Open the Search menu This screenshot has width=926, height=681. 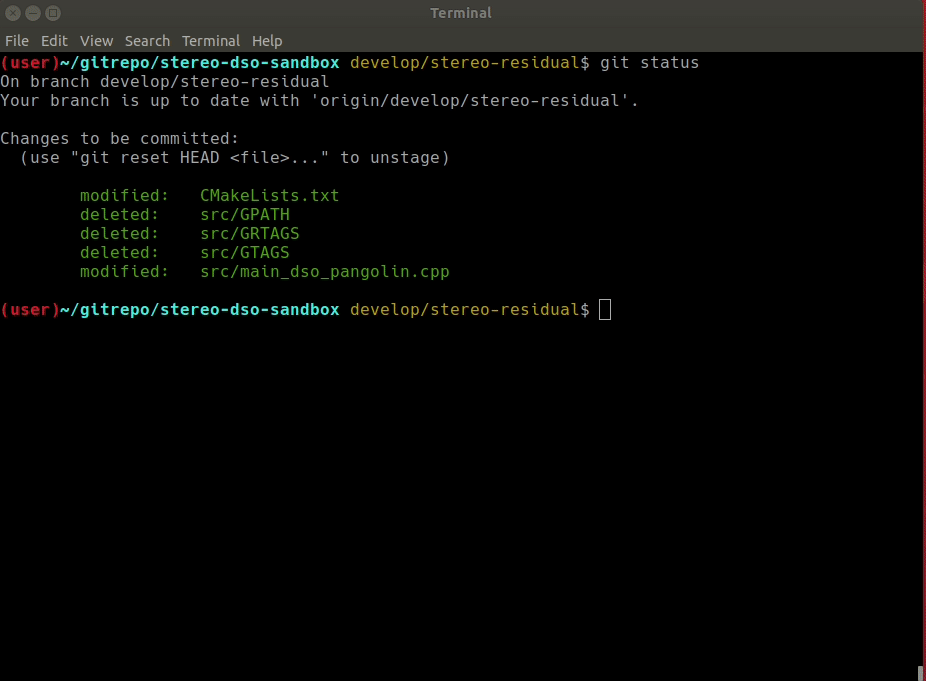click(x=147, y=41)
